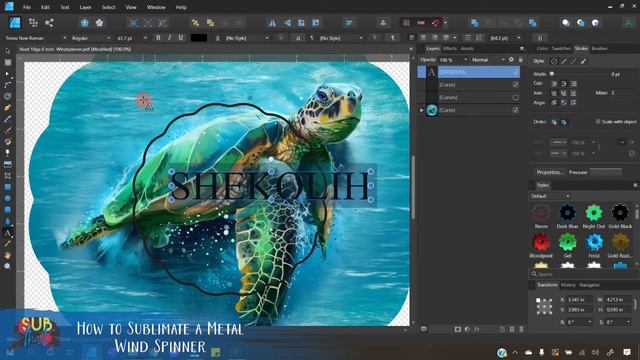Open layer settings gear icon

511,60
